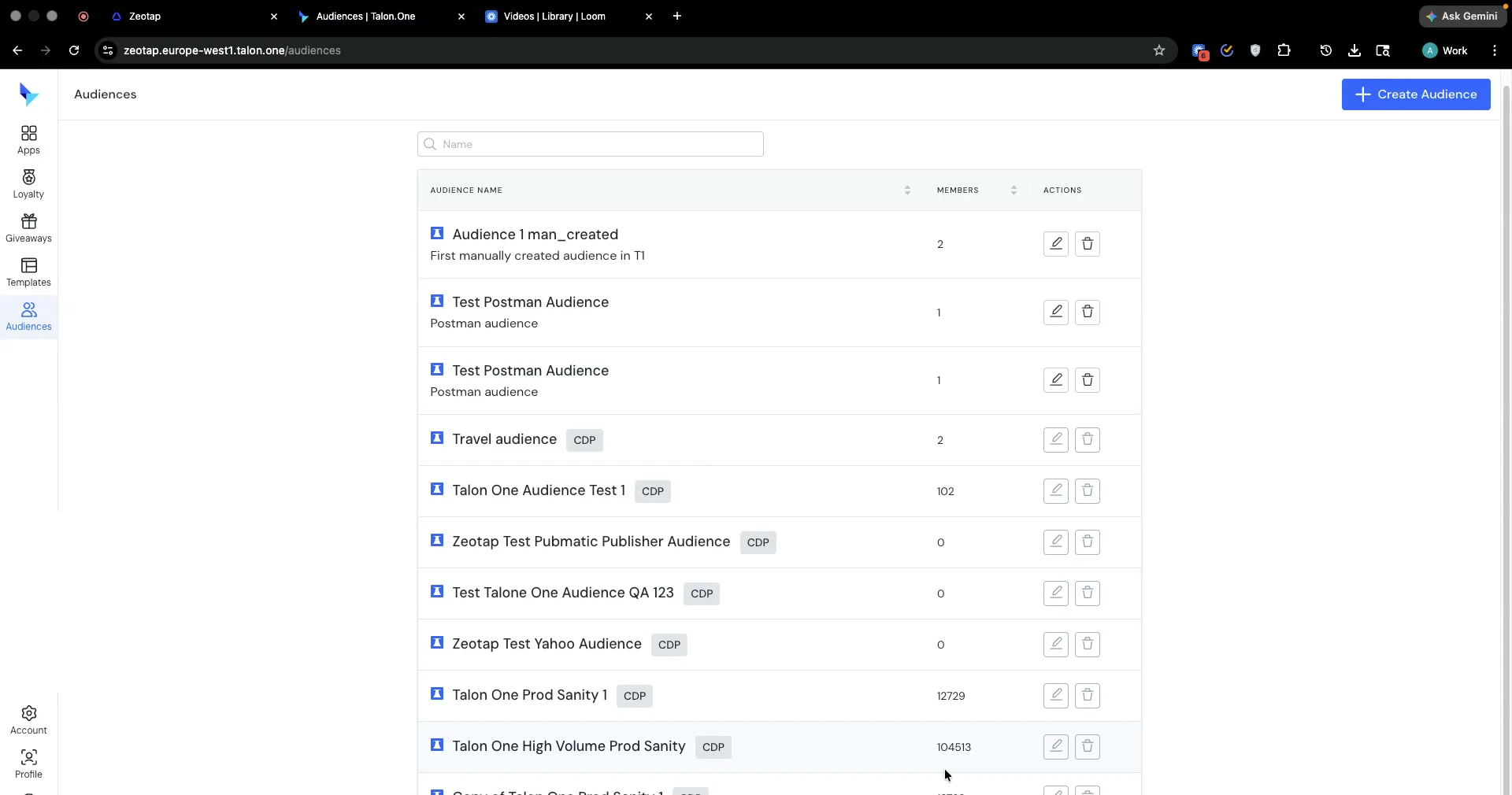Open the Loyalty section in sidebar
This screenshot has height=795, width=1512.
coord(28,184)
